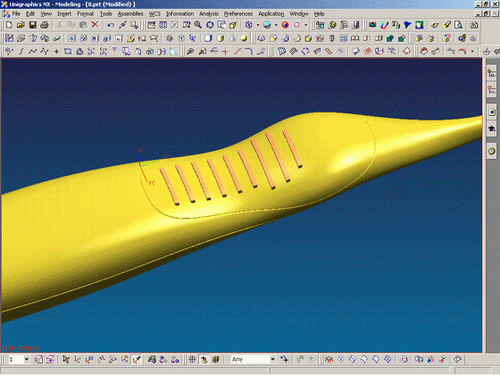
Task: Save the part using the floppy disk icon
Action: point(32,25)
